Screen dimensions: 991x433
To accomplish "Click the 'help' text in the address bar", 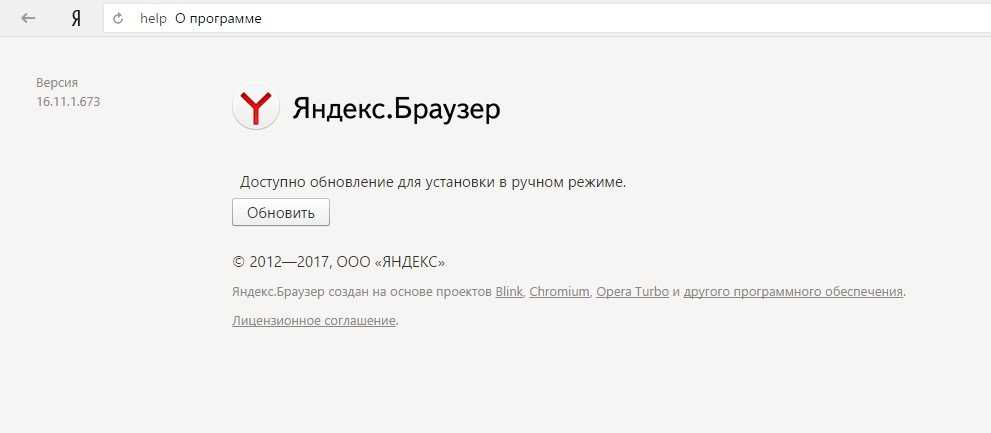I will pyautogui.click(x=153, y=18).
